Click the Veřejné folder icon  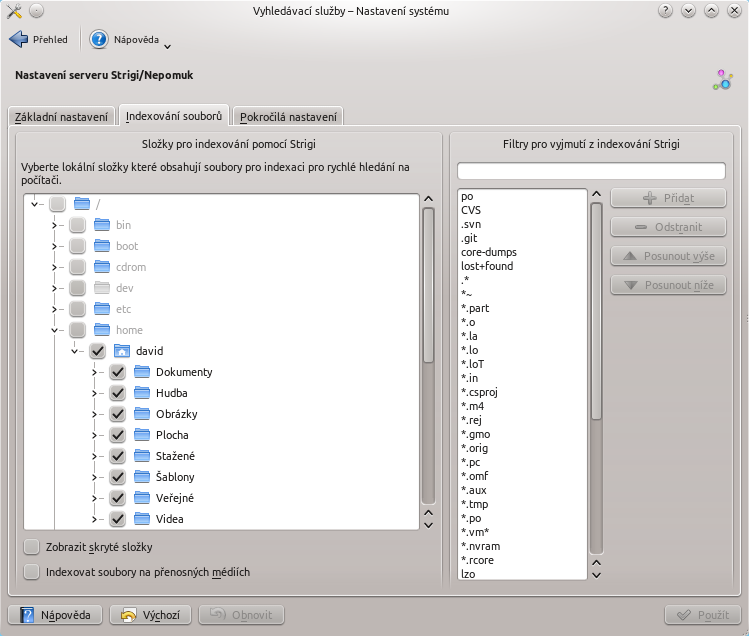coord(142,498)
